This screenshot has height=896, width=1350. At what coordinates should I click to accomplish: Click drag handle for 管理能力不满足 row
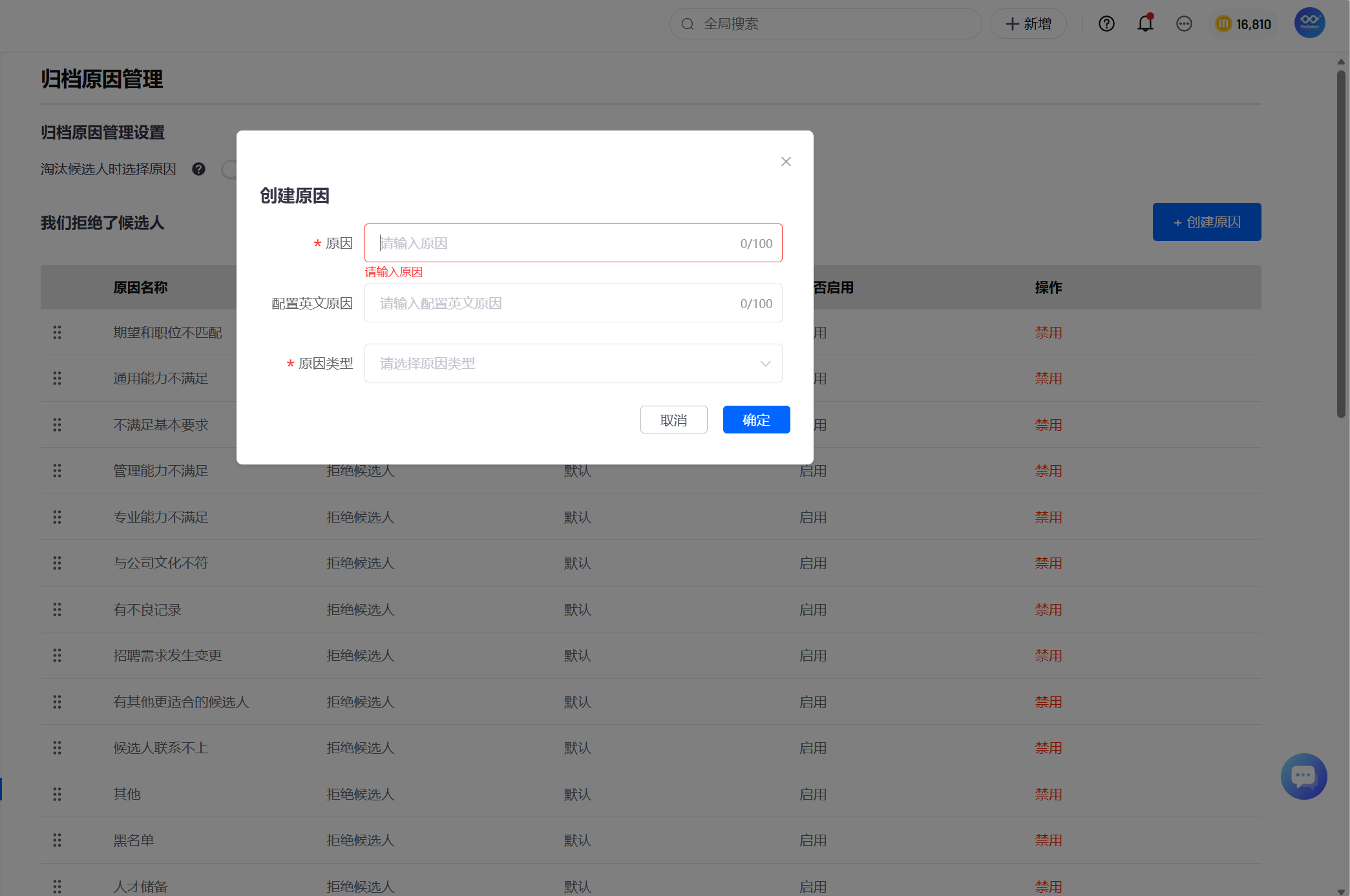click(57, 470)
